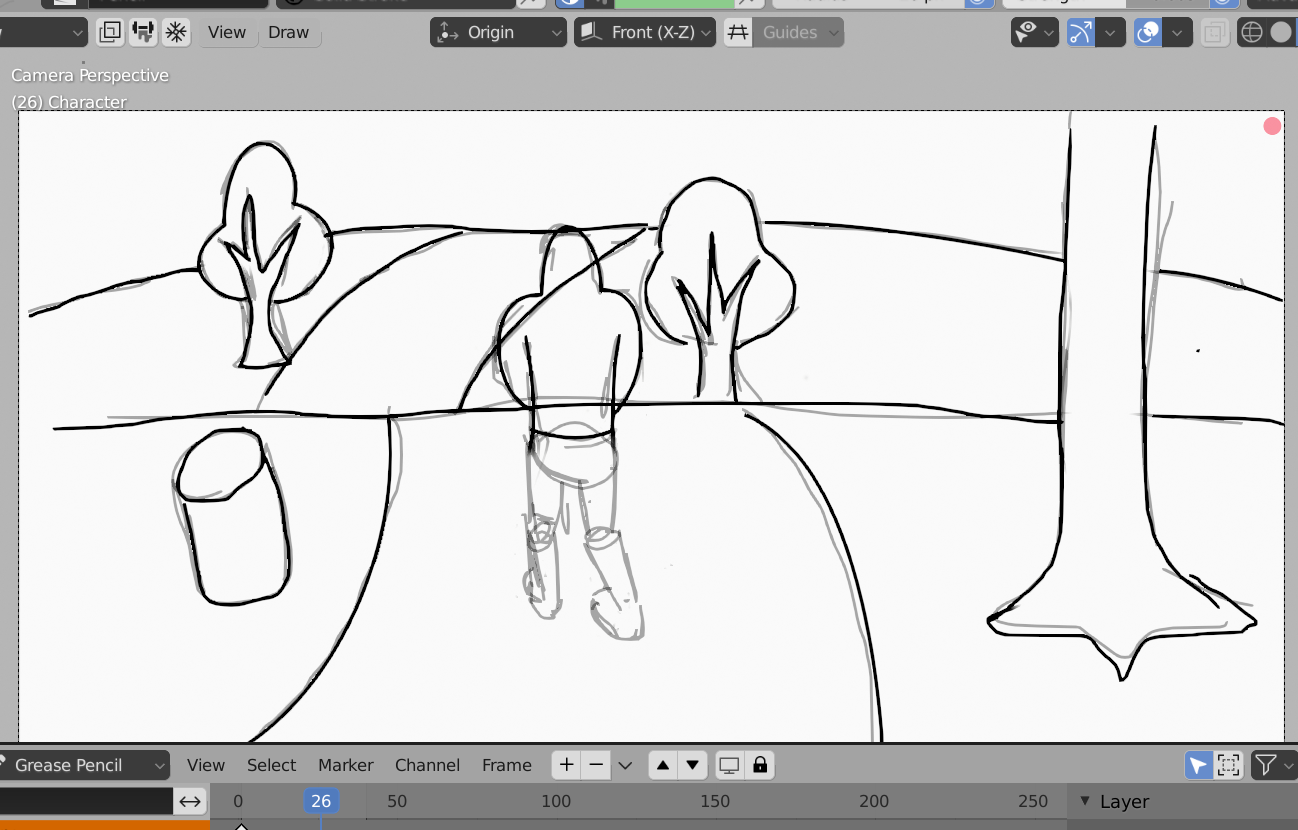Open the dopesheet View menu

(206, 765)
